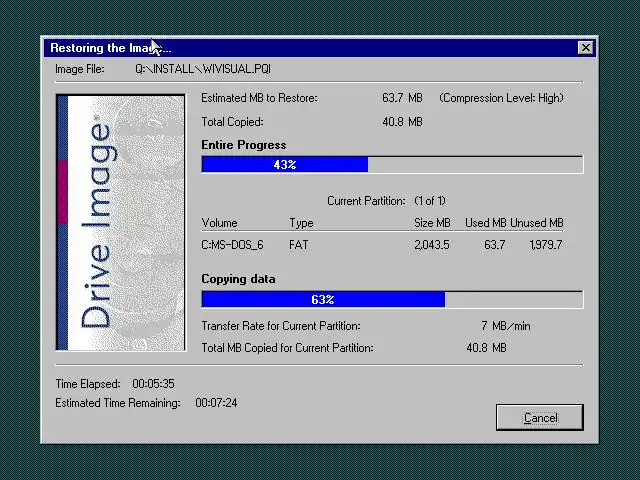Click the Type column header
Viewport: 640px width, 480px height.
[301, 223]
